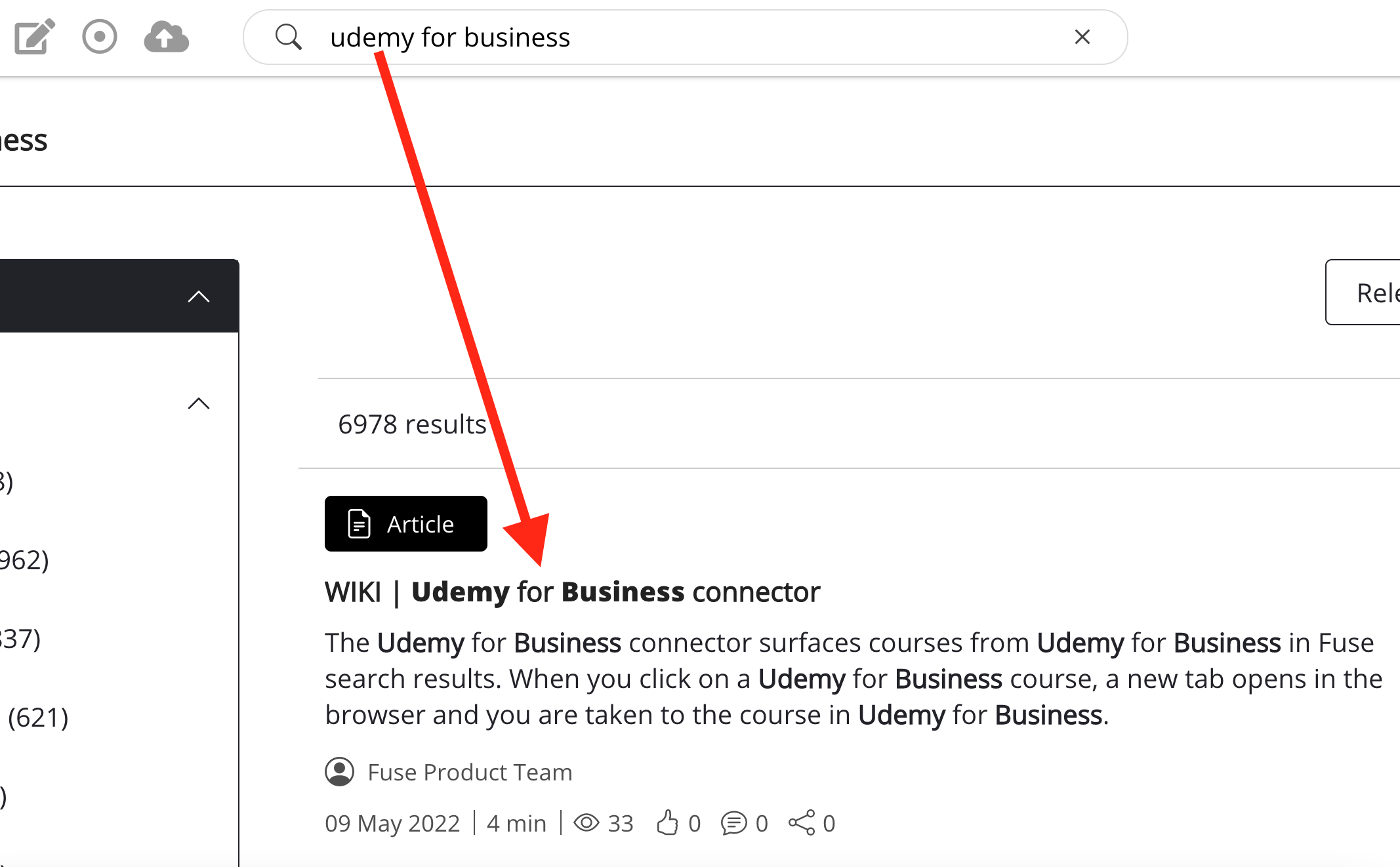1400x867 pixels.
Task: Collapse the filter section with second chevron
Action: [198, 403]
